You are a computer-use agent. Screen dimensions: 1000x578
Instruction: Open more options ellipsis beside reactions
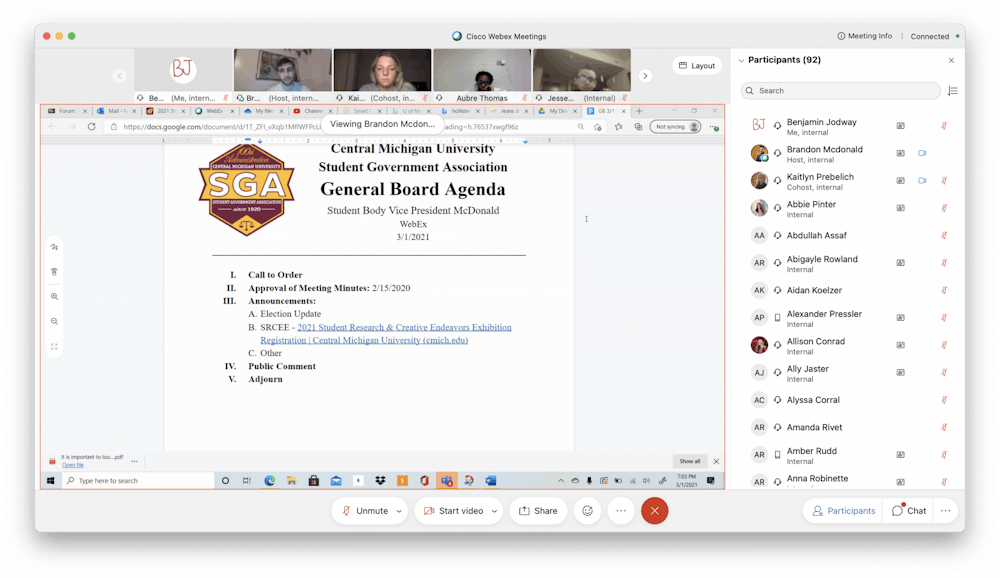[x=621, y=510]
